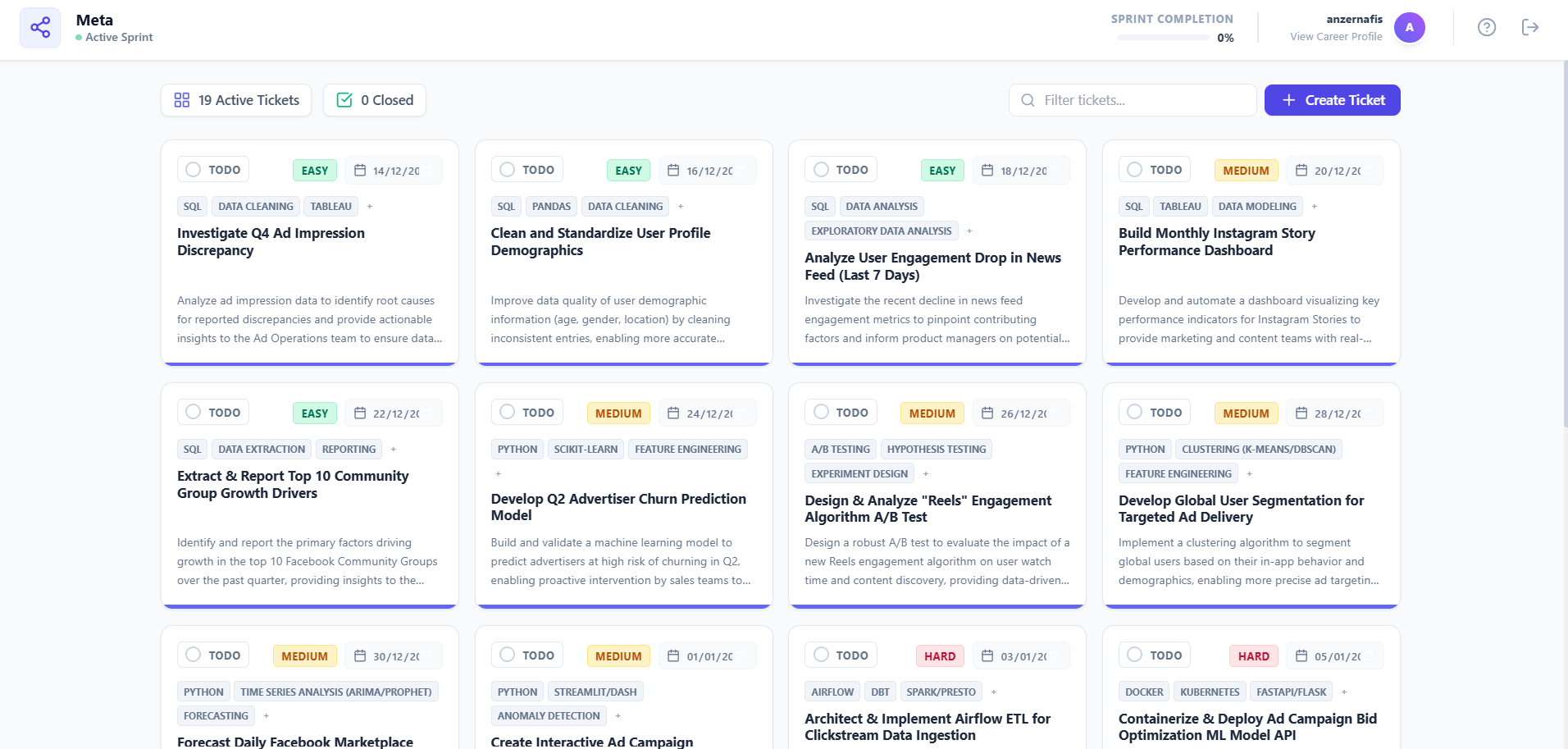Open the 26/12 due date picker on Reels ticket

(1021, 413)
